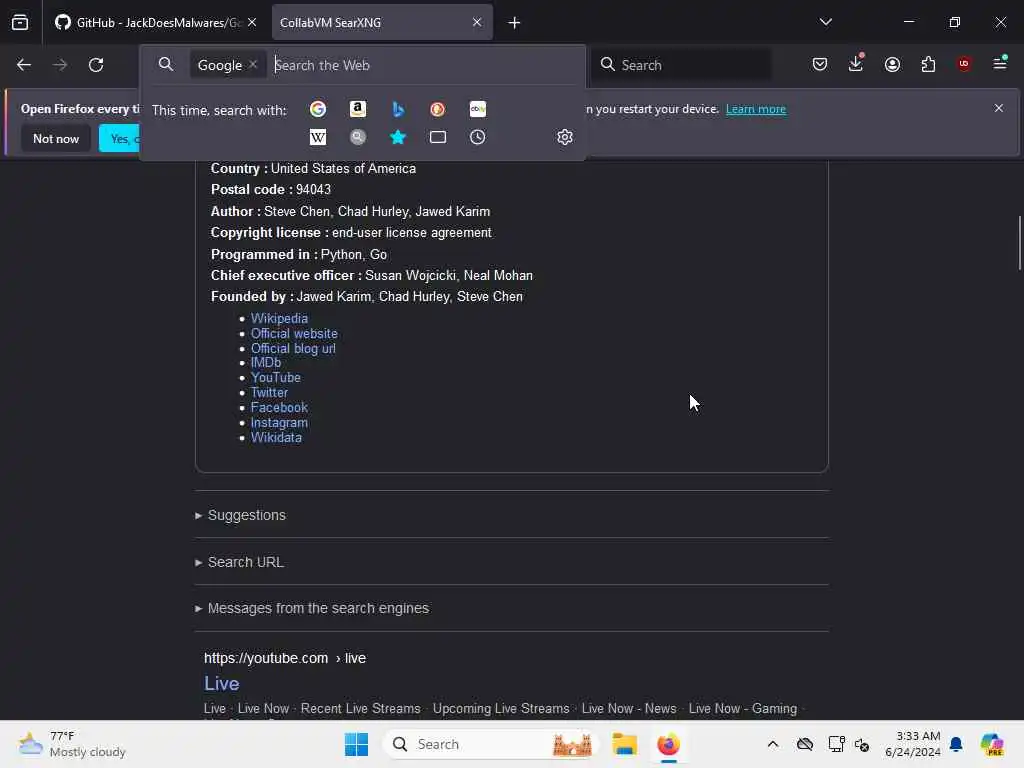
Task: Save to Pocket icon
Action: coord(820,64)
